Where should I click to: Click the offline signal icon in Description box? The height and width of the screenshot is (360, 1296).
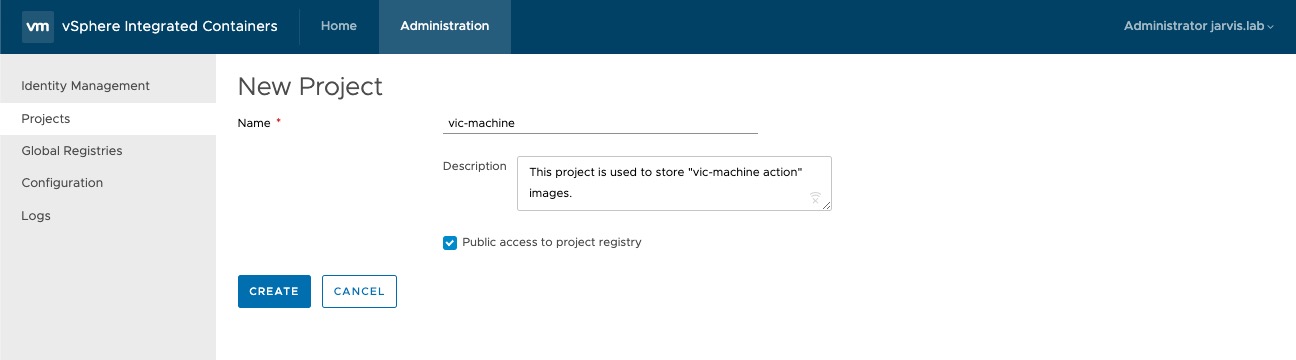coord(815,198)
